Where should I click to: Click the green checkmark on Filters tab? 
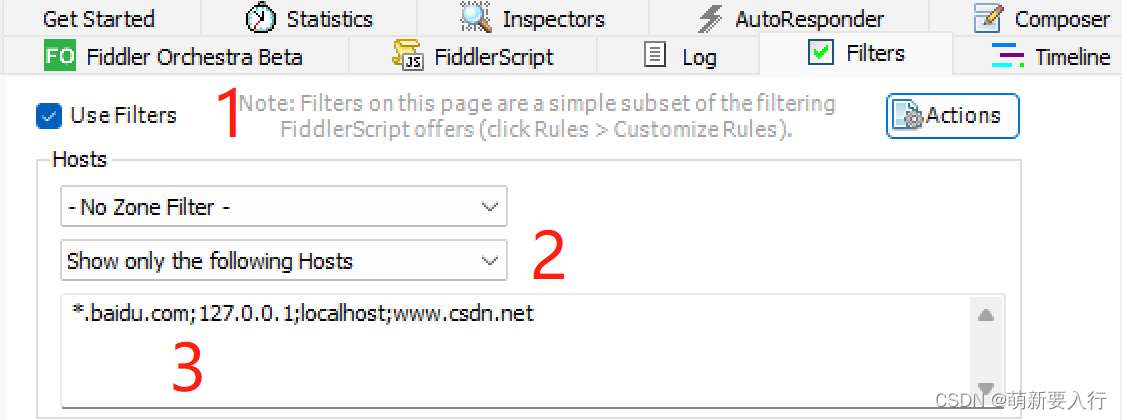[x=820, y=54]
